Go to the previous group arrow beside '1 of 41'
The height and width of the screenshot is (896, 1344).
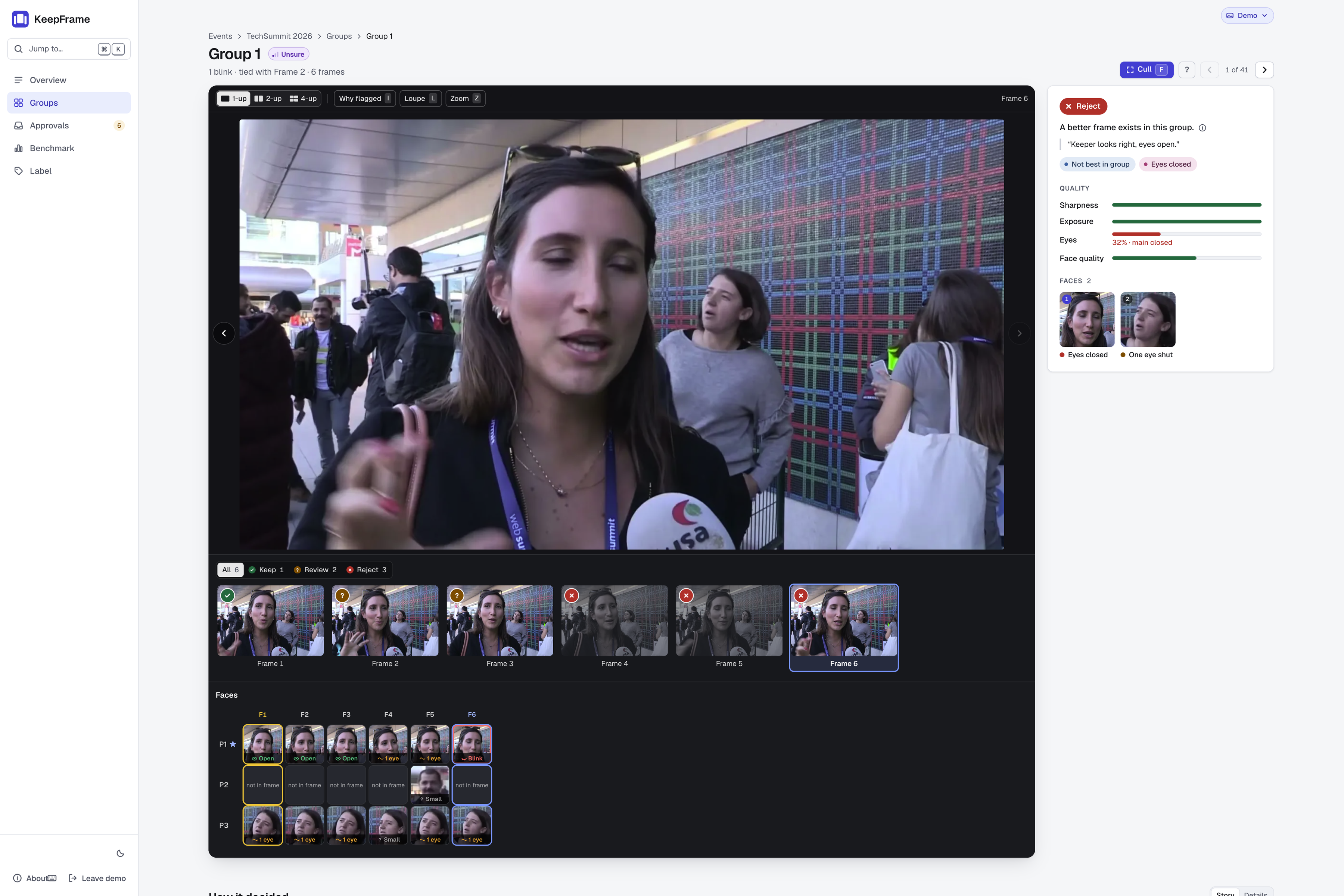tap(1209, 70)
